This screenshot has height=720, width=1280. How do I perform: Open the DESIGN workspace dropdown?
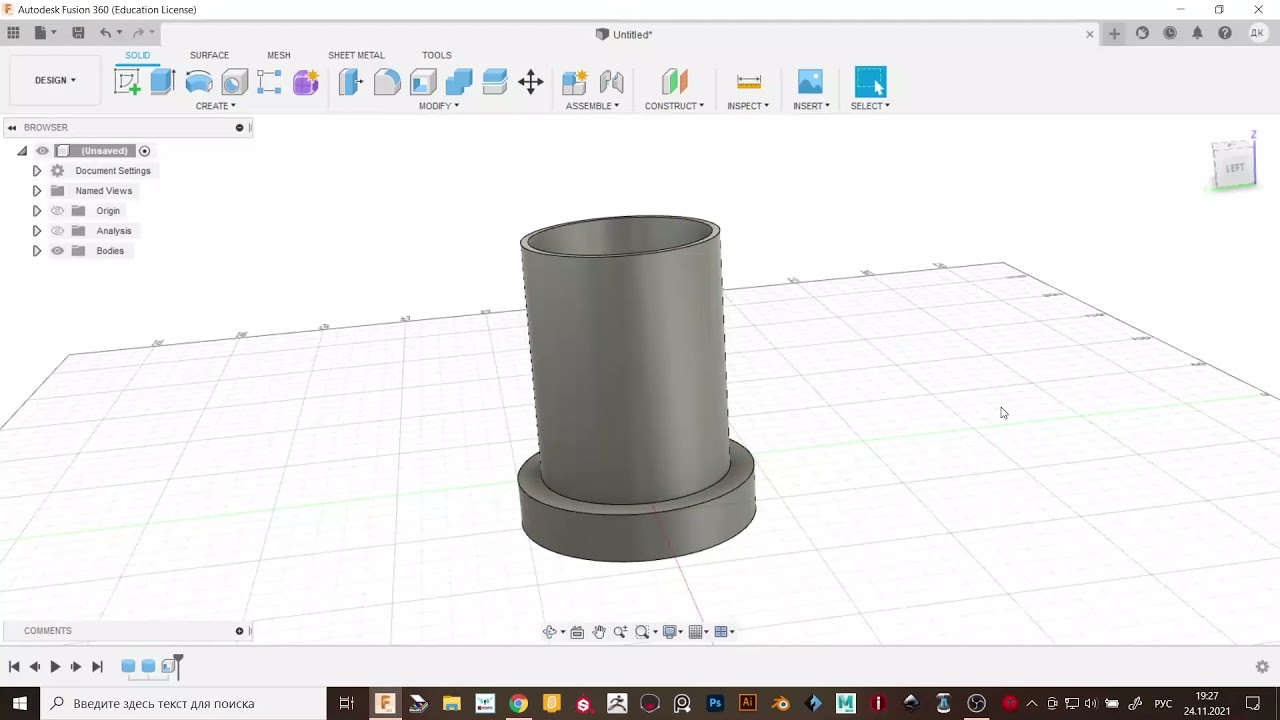(x=55, y=80)
